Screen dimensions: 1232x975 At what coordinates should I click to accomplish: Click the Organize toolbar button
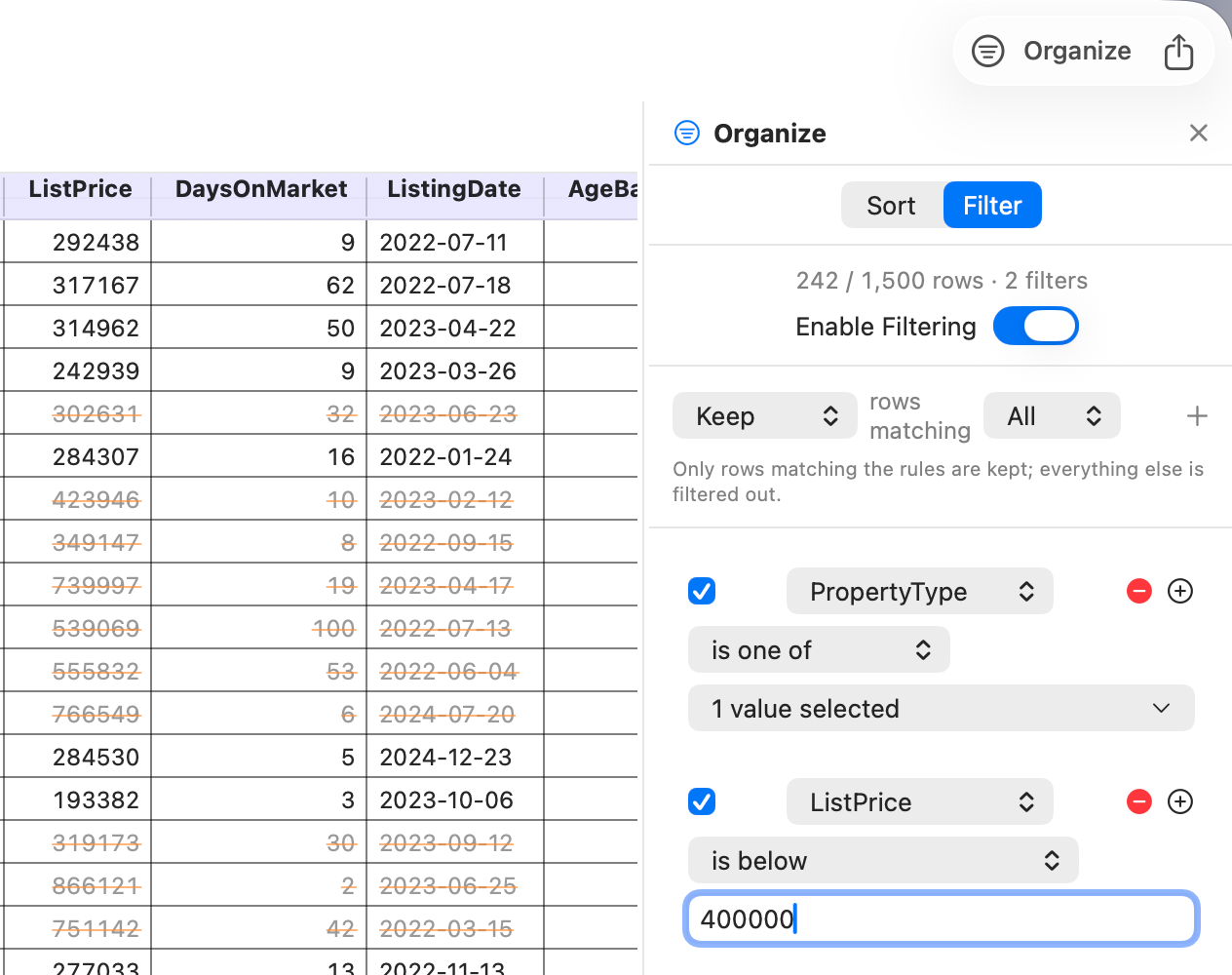(1052, 51)
